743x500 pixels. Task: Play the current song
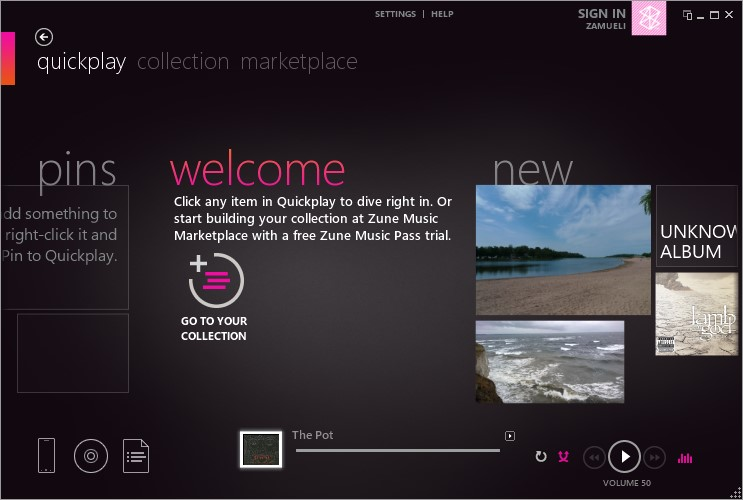(x=625, y=456)
